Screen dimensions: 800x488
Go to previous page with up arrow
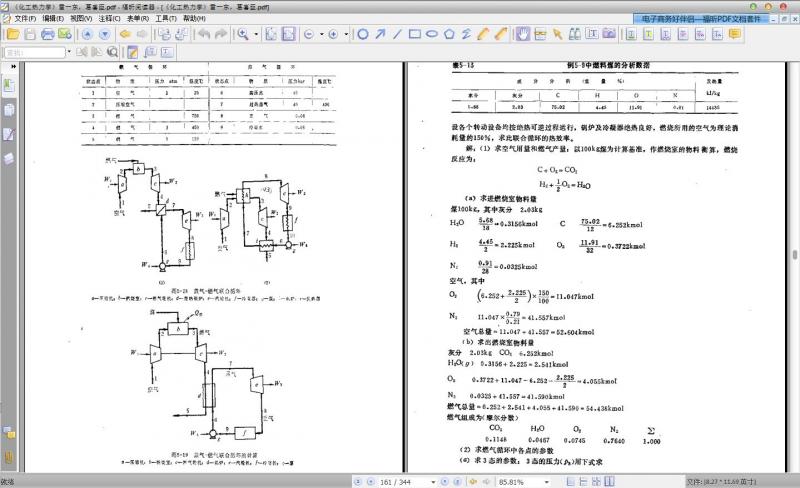click(87, 34)
